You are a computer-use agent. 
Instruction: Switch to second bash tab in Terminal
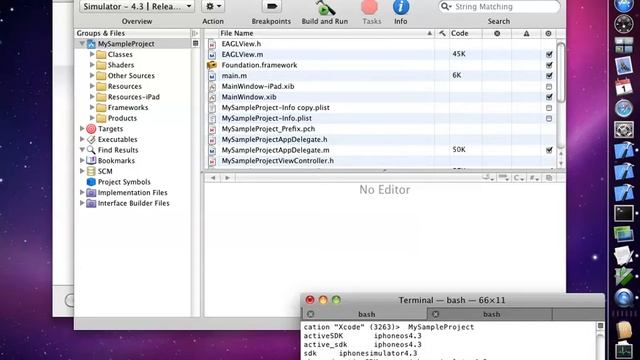[x=490, y=314]
